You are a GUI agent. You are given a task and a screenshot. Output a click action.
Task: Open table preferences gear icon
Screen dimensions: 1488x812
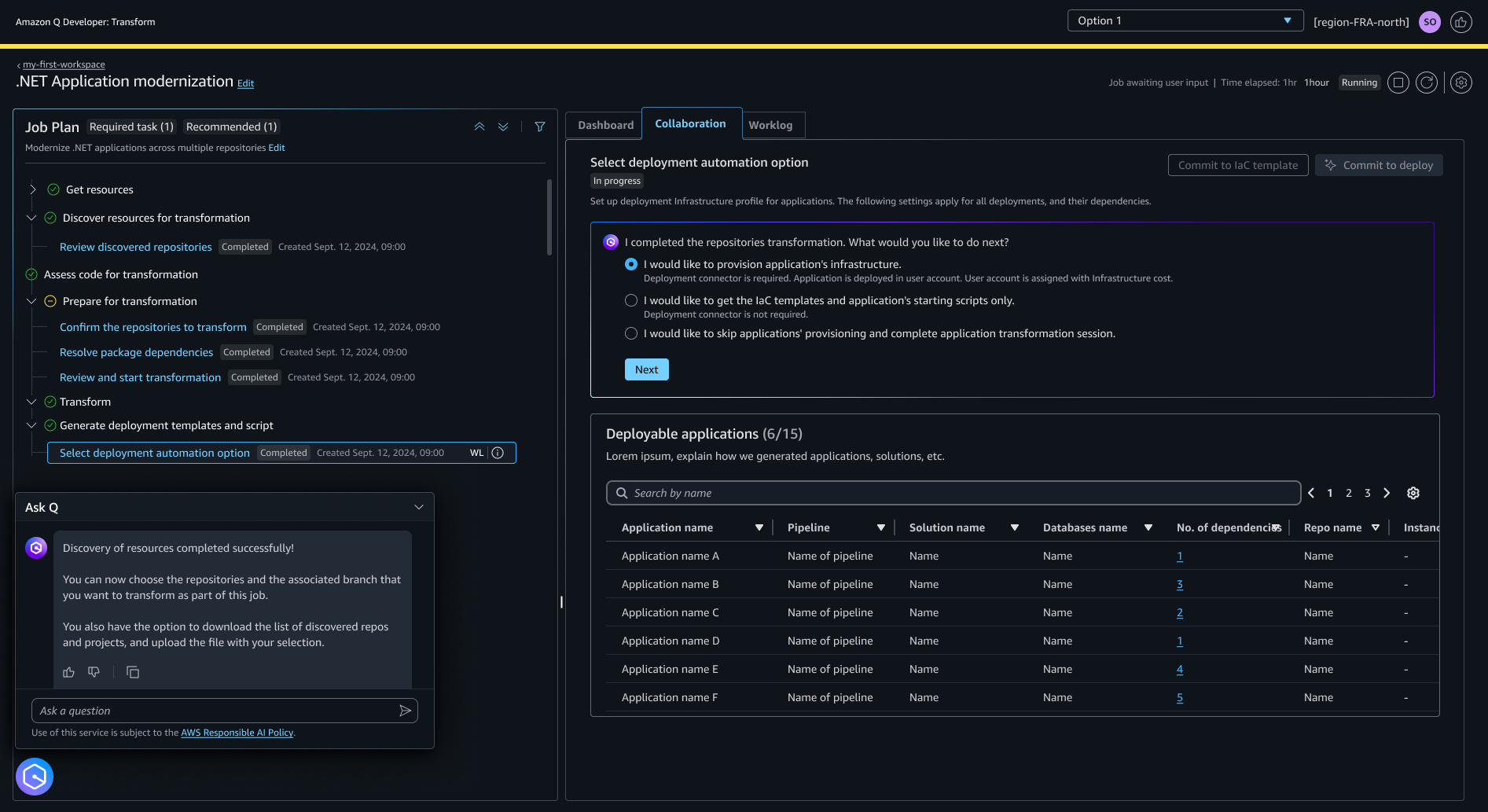click(x=1413, y=493)
